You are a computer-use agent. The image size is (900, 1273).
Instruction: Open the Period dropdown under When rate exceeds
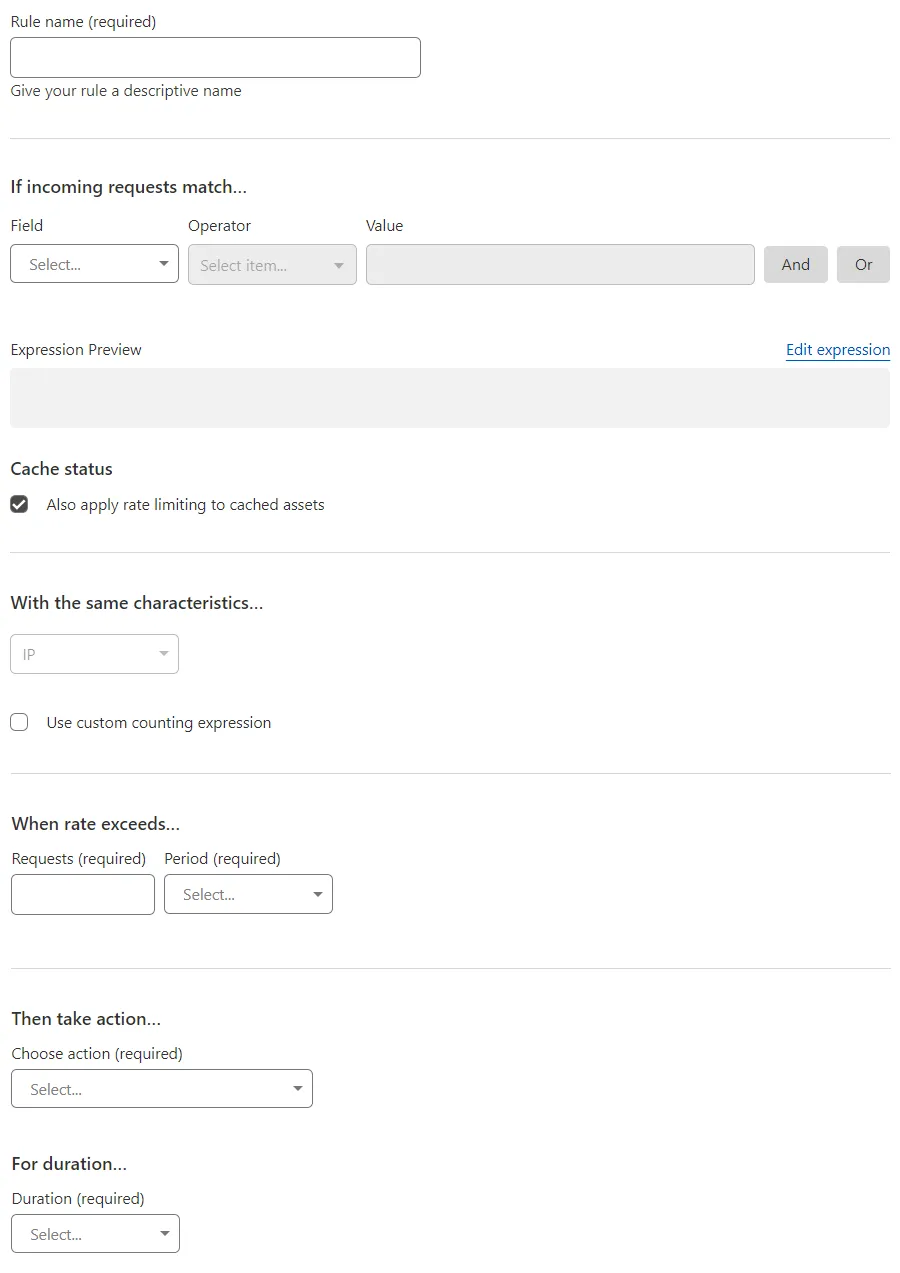[248, 894]
